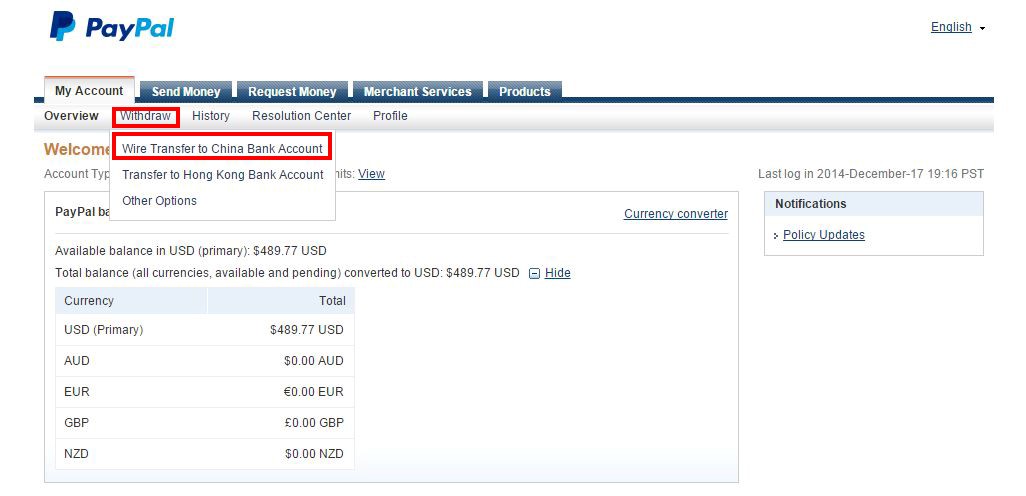Click the USD (Primary) currency row

[205, 330]
